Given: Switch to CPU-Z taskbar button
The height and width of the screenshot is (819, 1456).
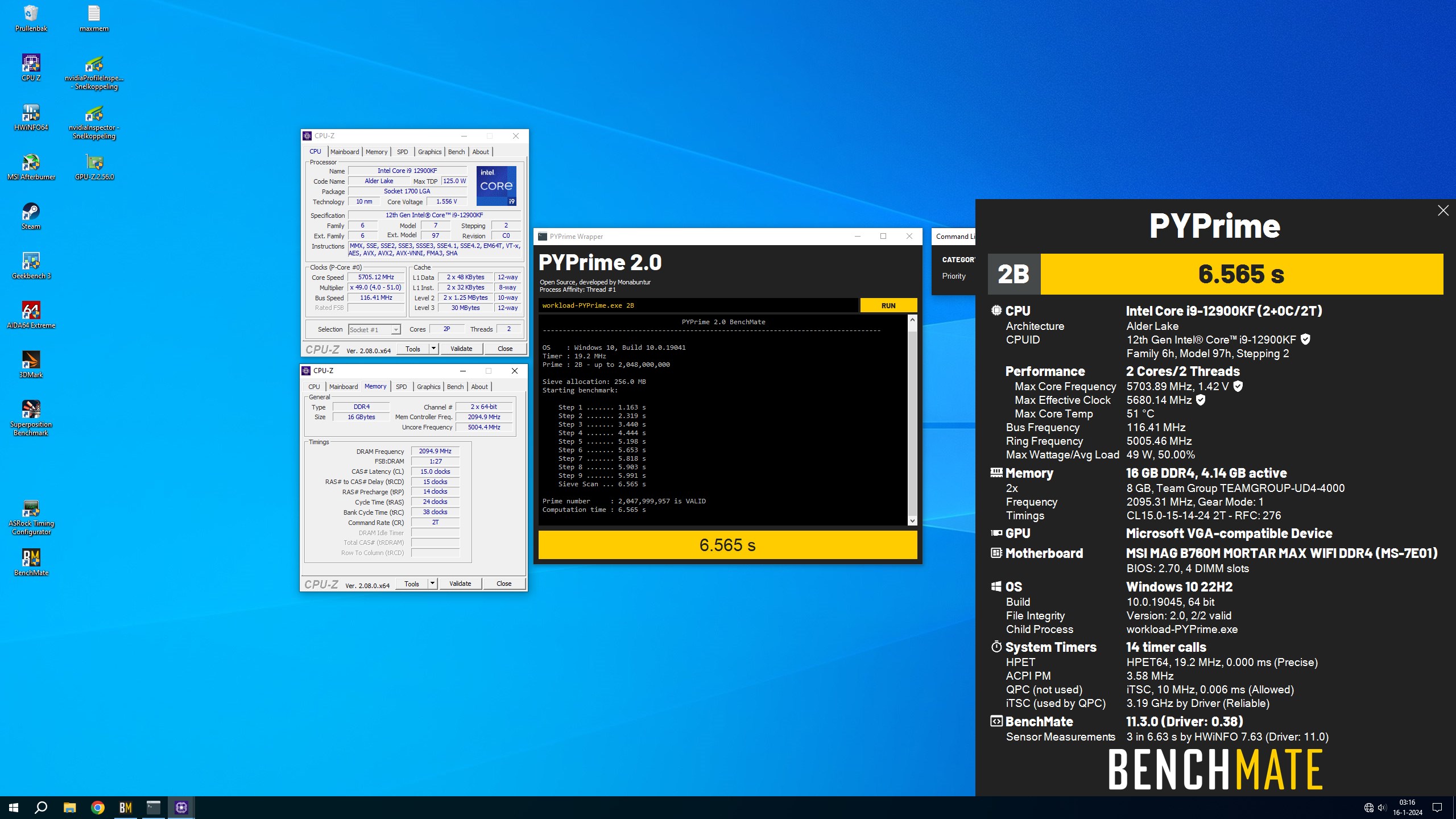Looking at the screenshot, I should 181,807.
